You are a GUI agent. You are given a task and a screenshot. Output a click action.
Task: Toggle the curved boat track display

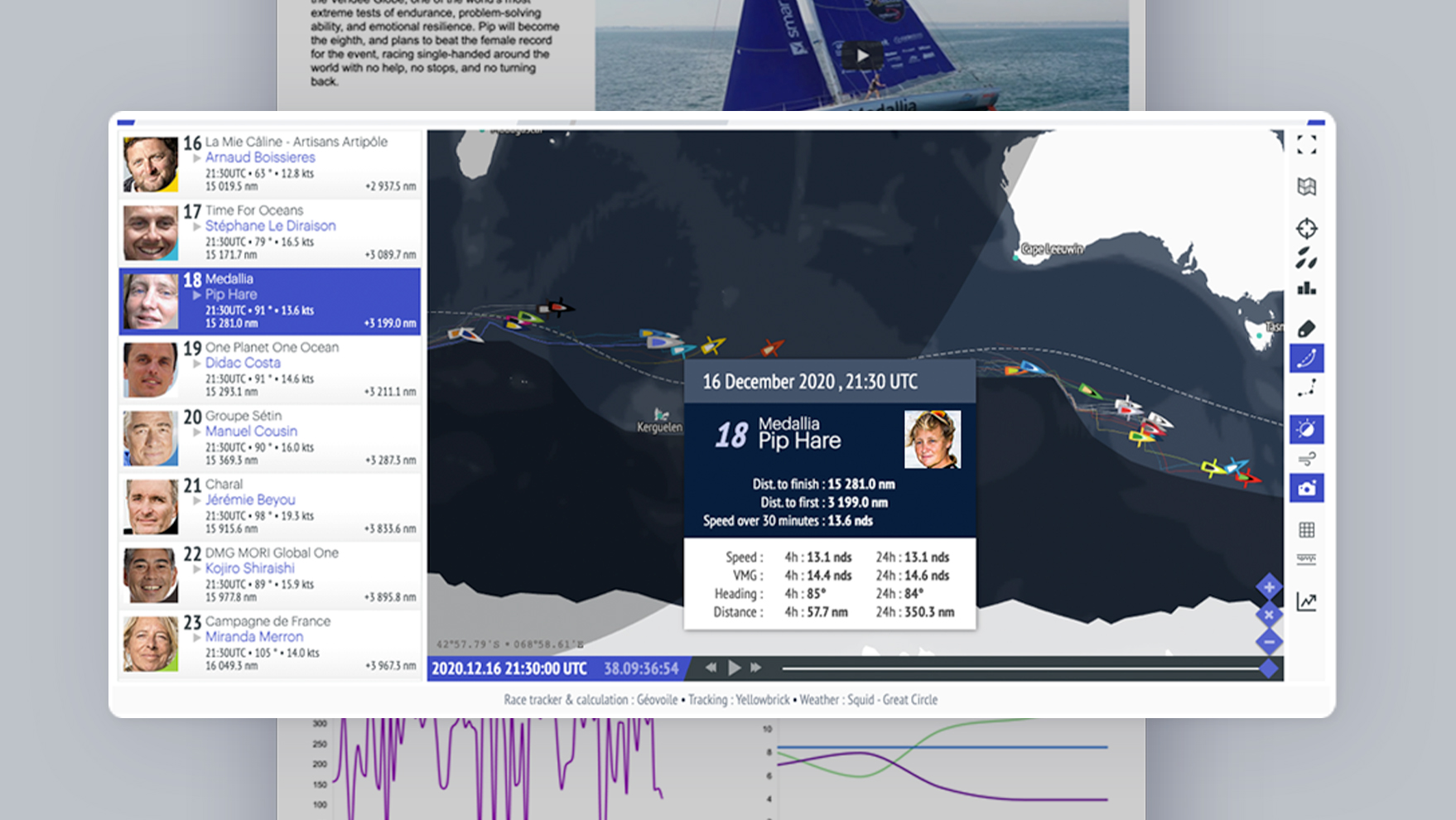1306,359
